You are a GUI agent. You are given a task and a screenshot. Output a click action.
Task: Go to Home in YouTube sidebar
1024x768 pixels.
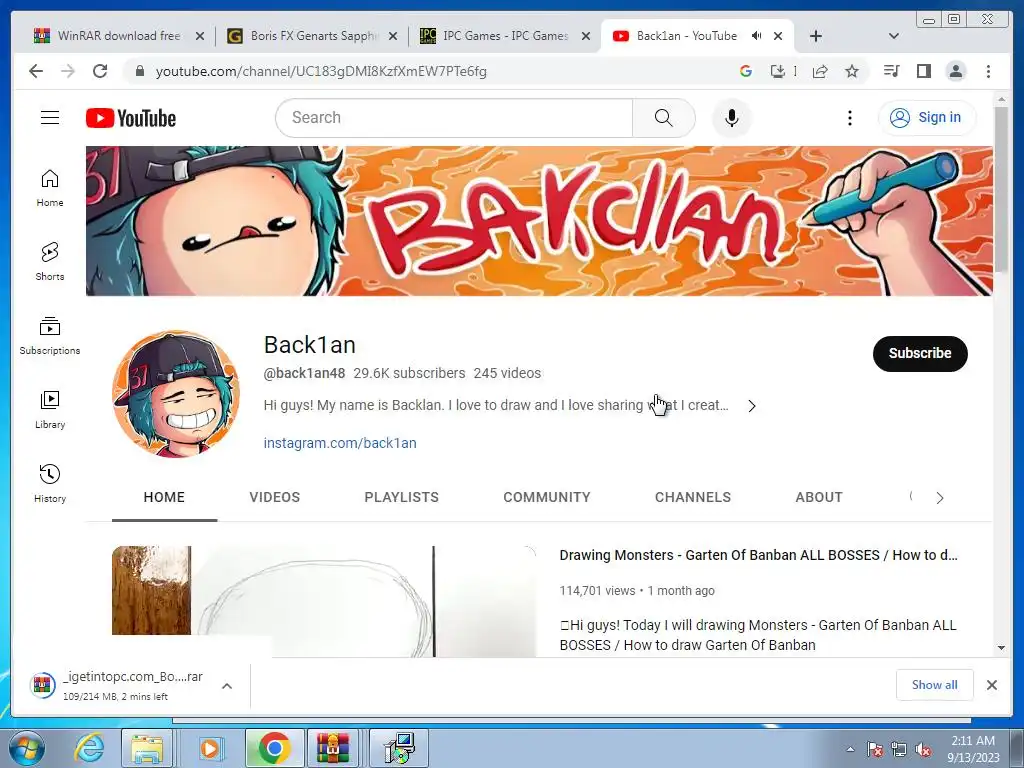(x=50, y=188)
